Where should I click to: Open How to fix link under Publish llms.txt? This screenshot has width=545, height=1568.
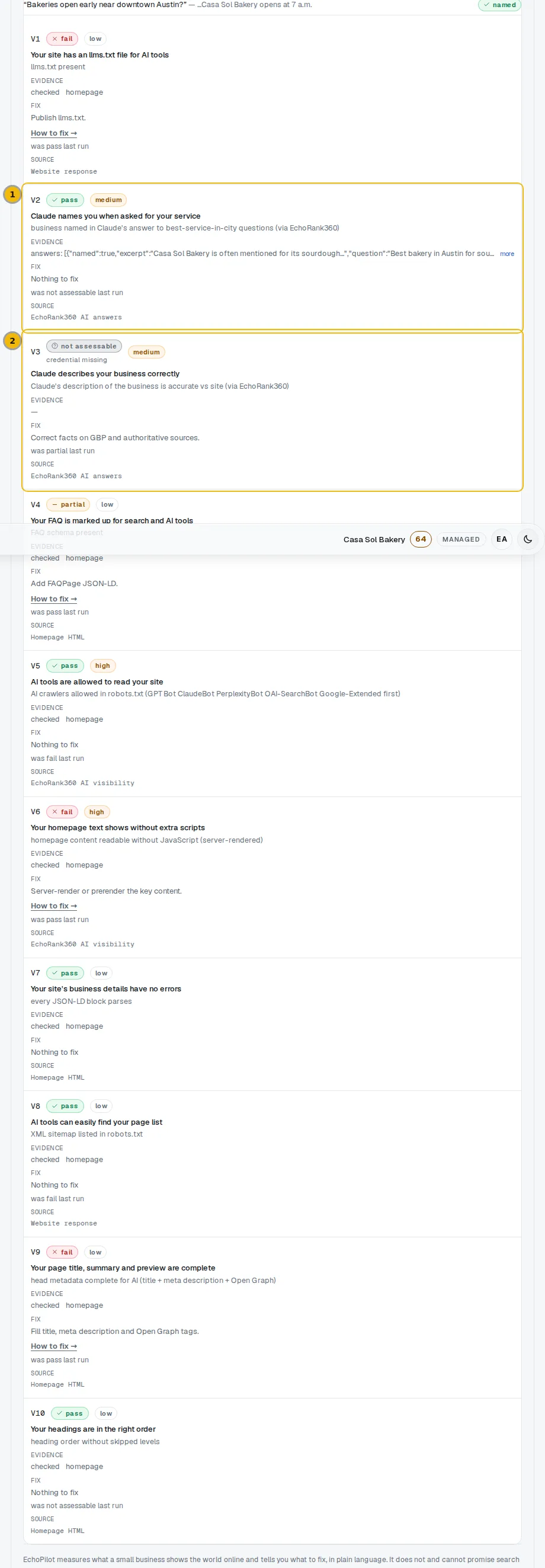53,133
